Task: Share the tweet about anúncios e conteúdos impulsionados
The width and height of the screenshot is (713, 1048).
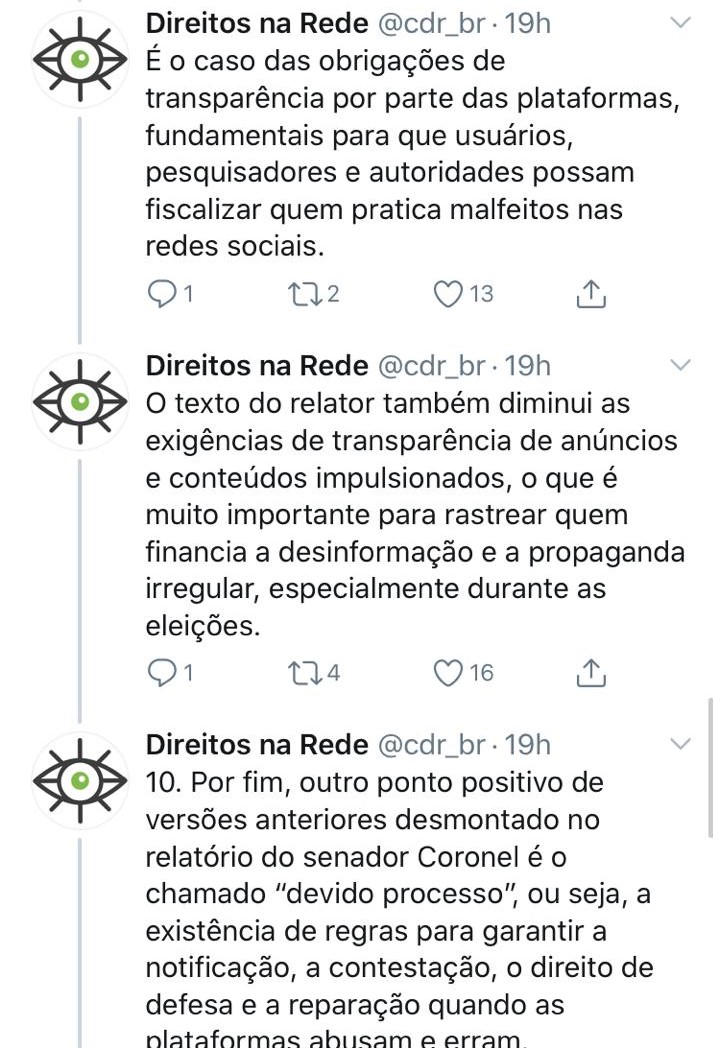Action: 591,673
